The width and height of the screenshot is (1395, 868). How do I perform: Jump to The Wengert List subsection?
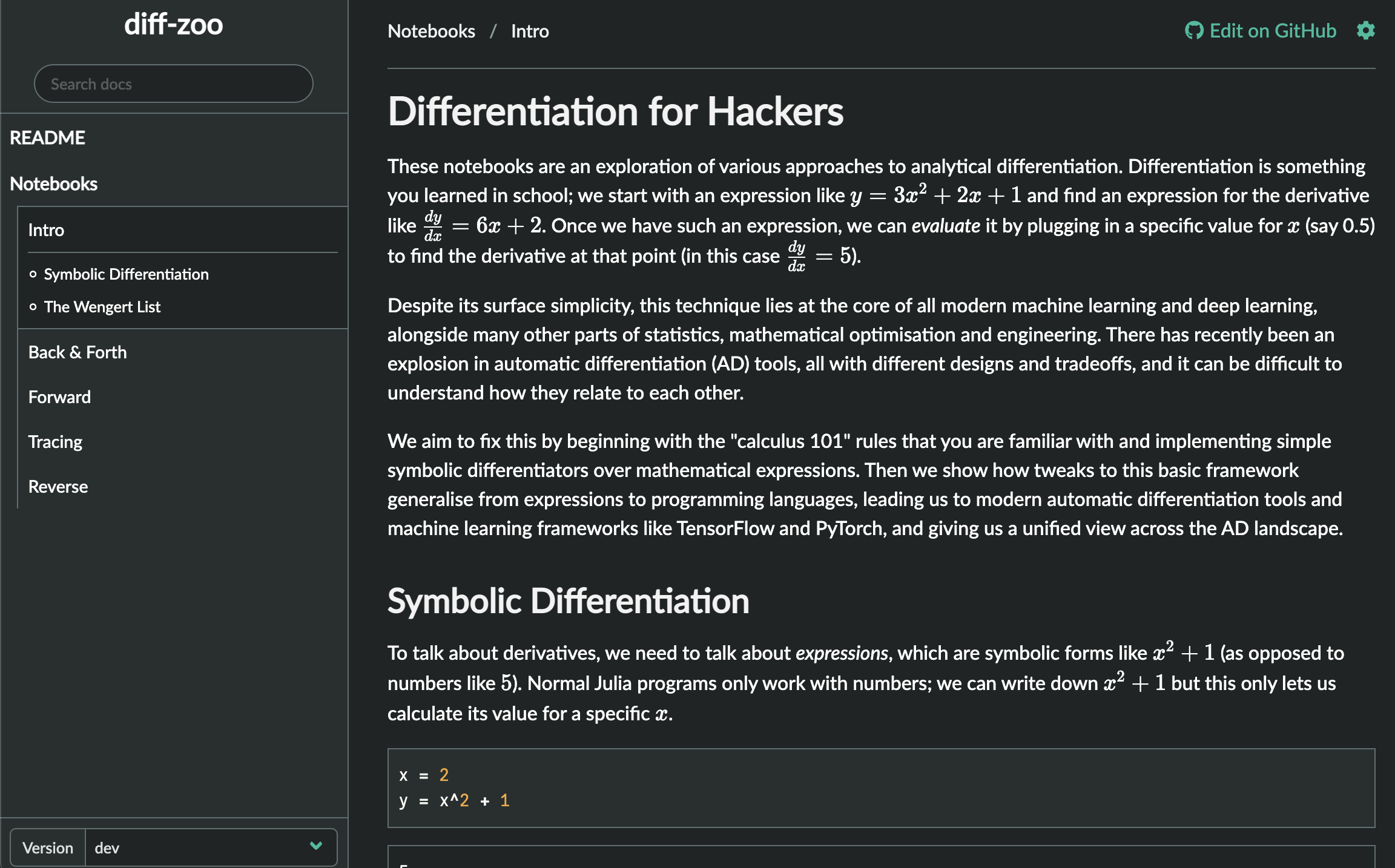point(102,307)
